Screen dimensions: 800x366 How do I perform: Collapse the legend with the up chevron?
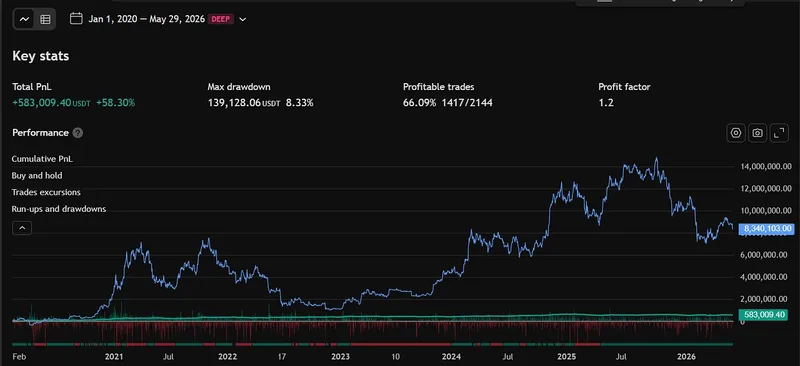click(22, 228)
